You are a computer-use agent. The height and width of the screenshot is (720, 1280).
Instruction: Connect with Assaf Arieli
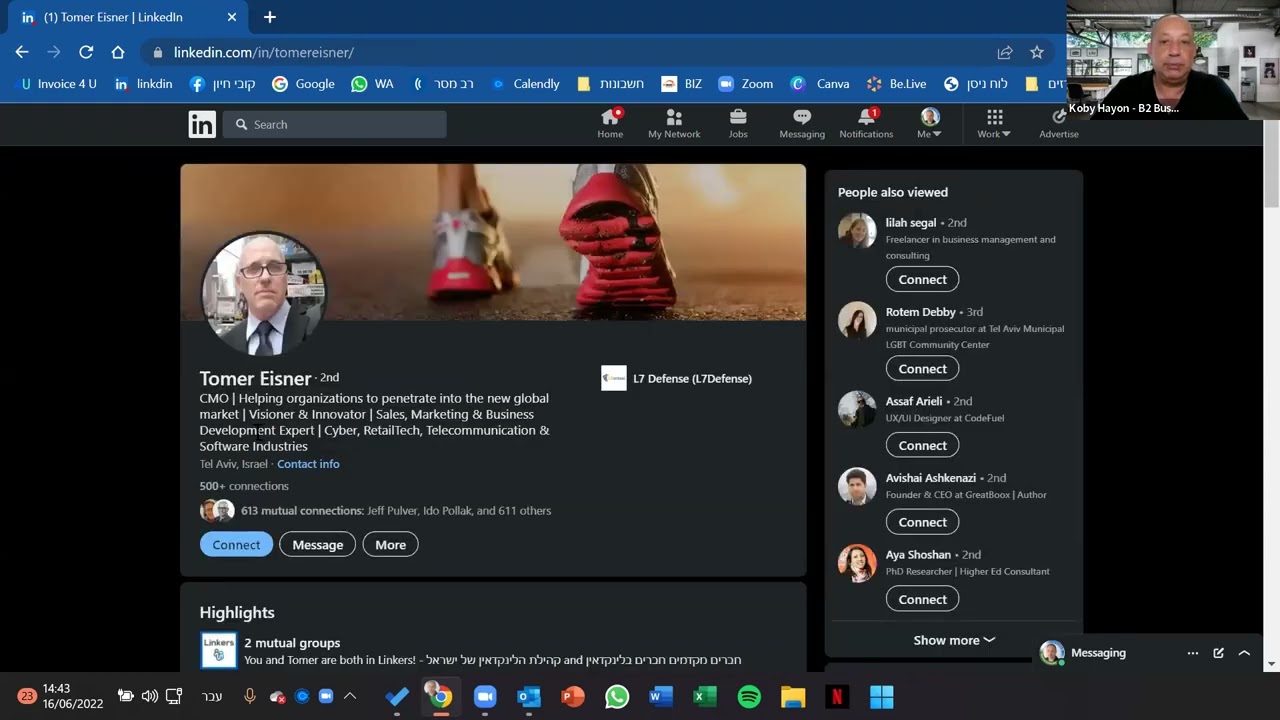coord(922,445)
